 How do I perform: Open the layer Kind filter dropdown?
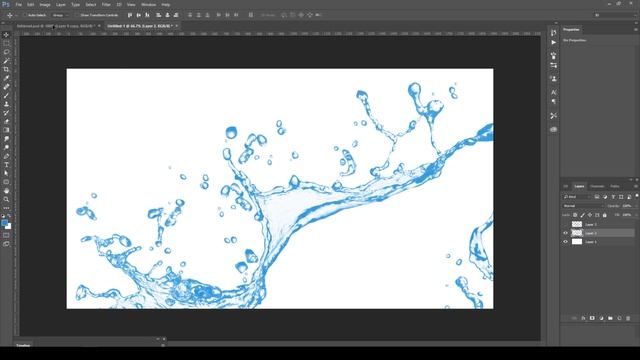pyautogui.click(x=577, y=197)
